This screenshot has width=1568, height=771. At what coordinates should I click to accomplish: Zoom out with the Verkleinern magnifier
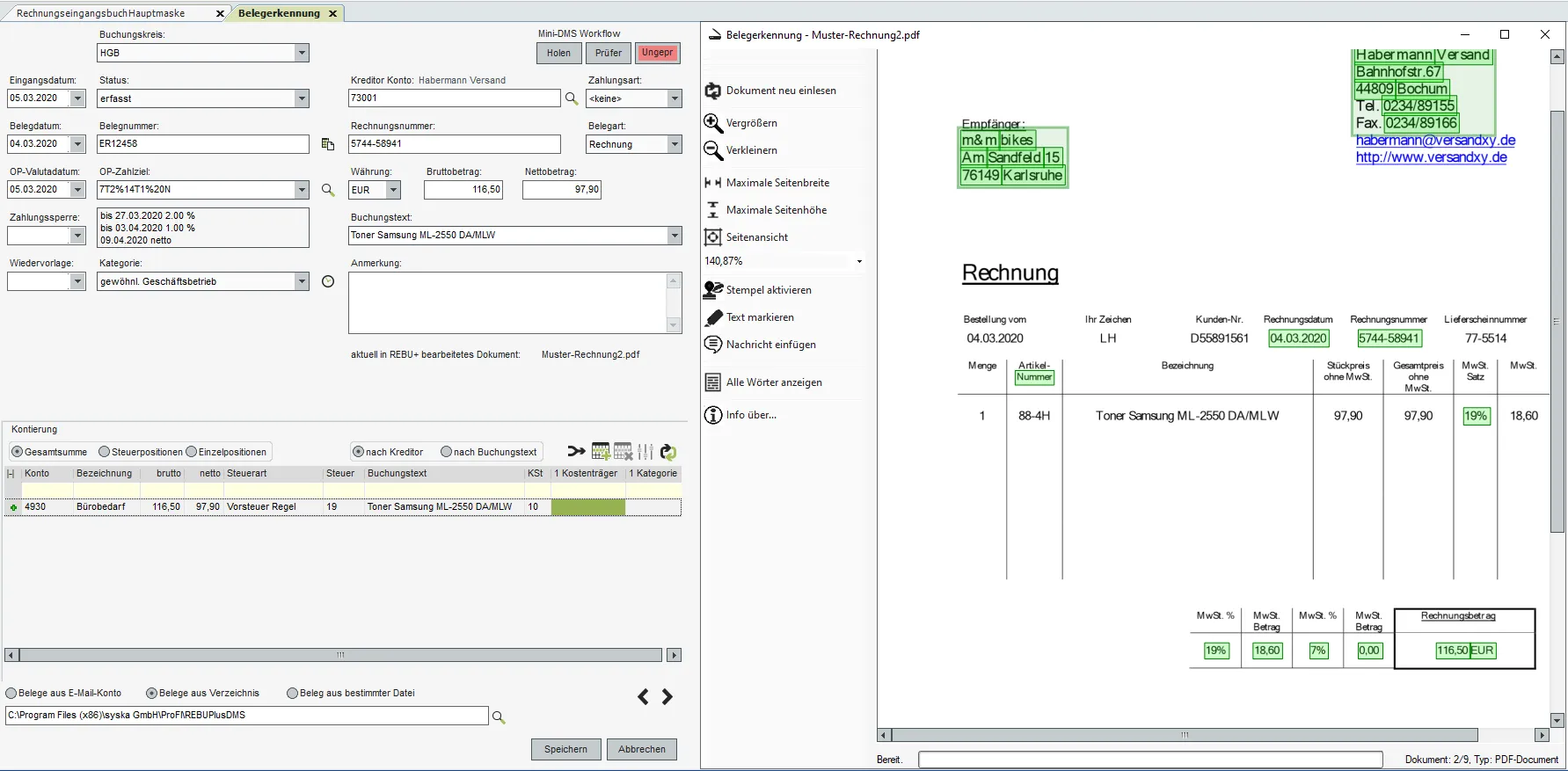[x=713, y=150]
